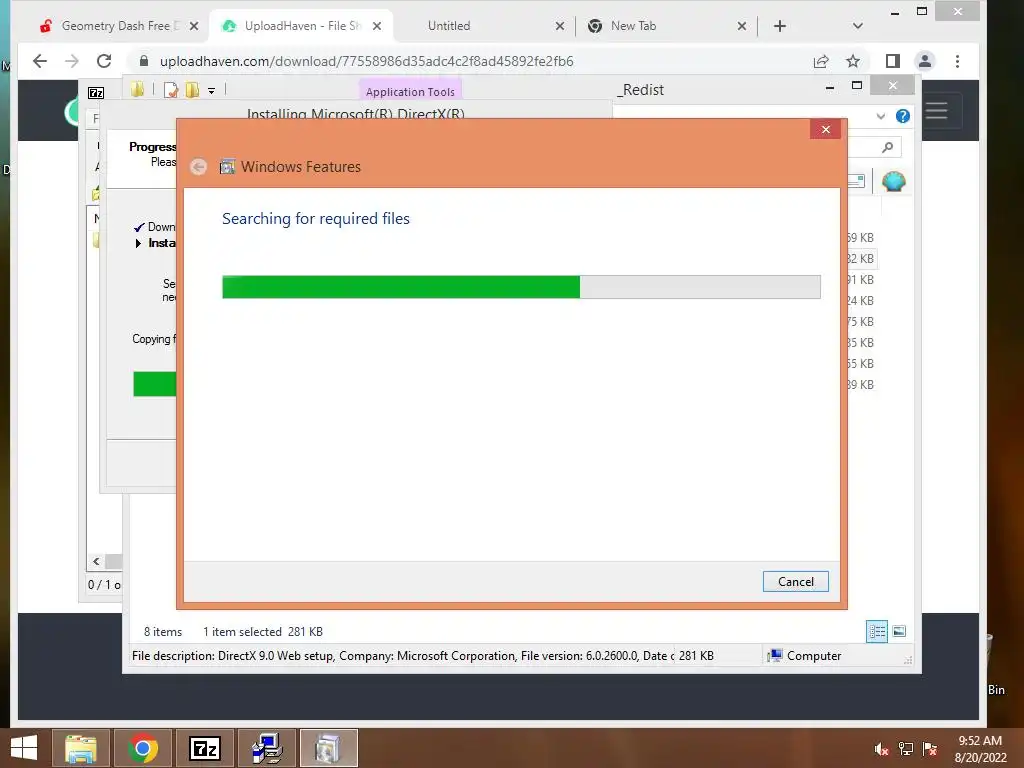The height and width of the screenshot is (768, 1024).
Task: Click the Action Center flag icon
Action: [930, 749]
